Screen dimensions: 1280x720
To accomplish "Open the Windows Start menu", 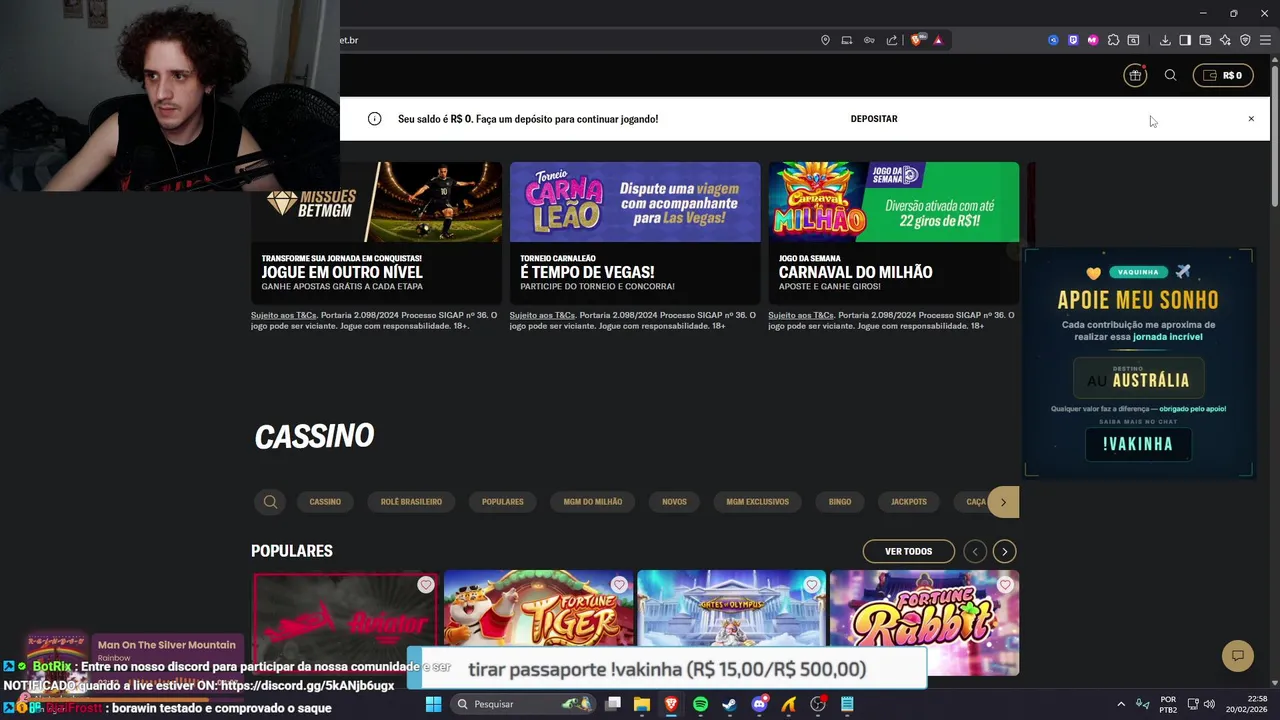I will click(434, 704).
